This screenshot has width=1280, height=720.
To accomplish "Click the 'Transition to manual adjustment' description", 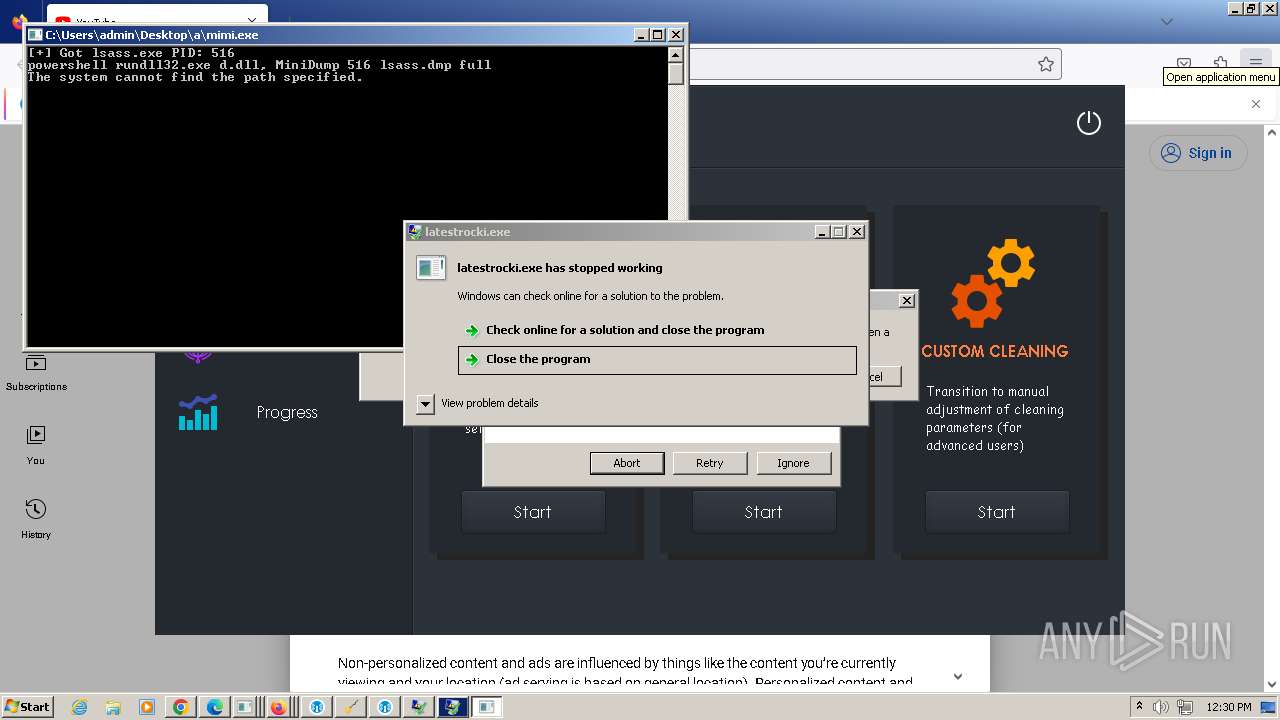I will click(x=995, y=418).
